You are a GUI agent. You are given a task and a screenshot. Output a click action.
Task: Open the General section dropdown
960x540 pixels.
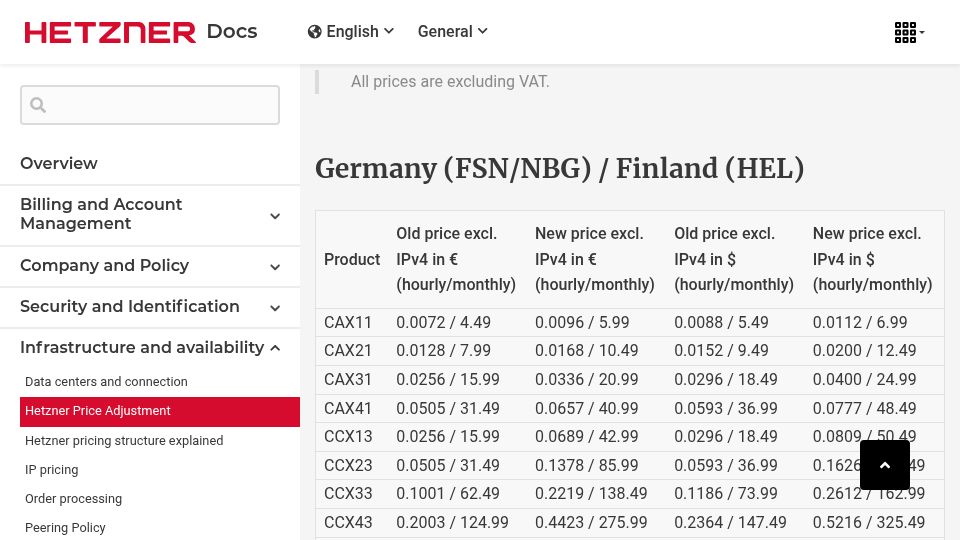(x=452, y=32)
